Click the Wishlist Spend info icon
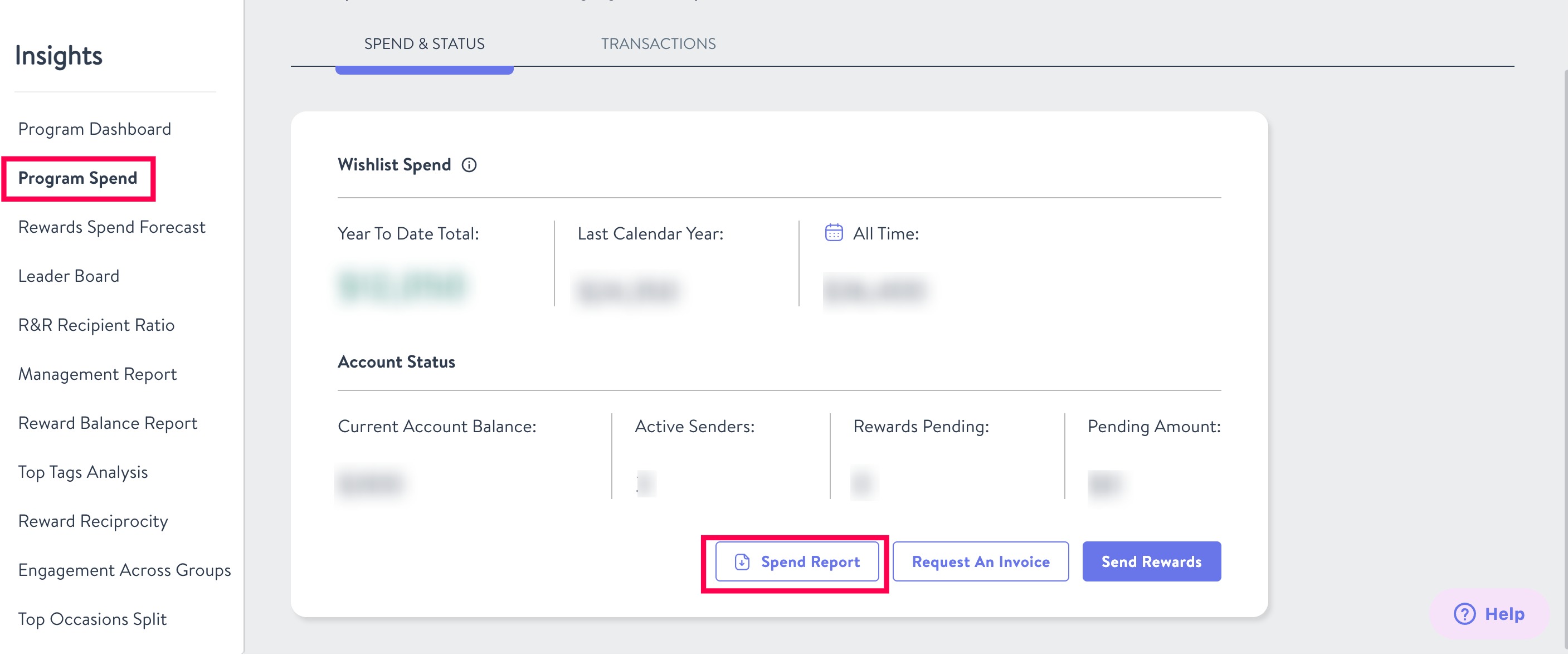The height and width of the screenshot is (655, 1568). click(469, 165)
